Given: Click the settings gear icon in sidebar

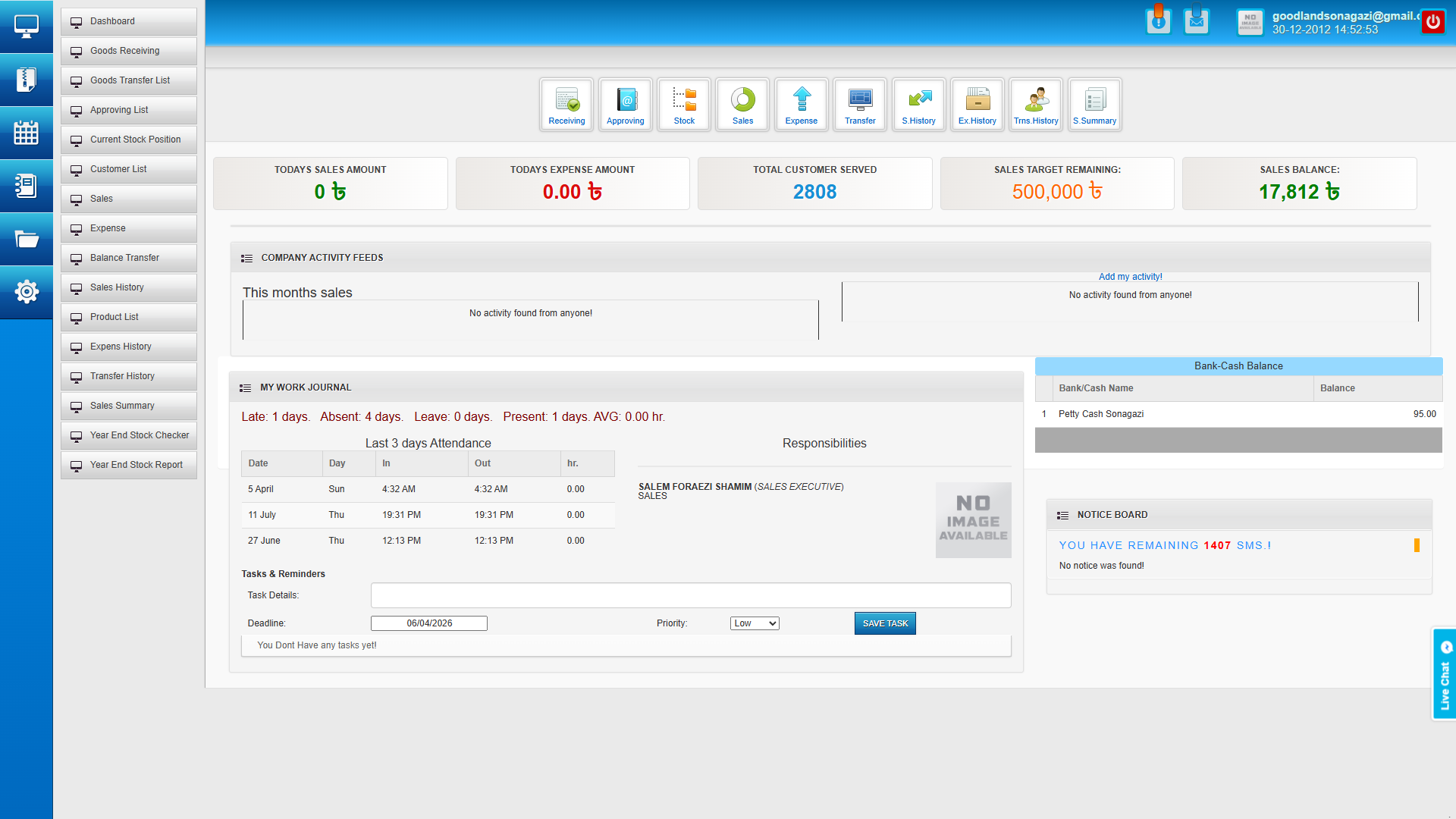Looking at the screenshot, I should [x=27, y=292].
